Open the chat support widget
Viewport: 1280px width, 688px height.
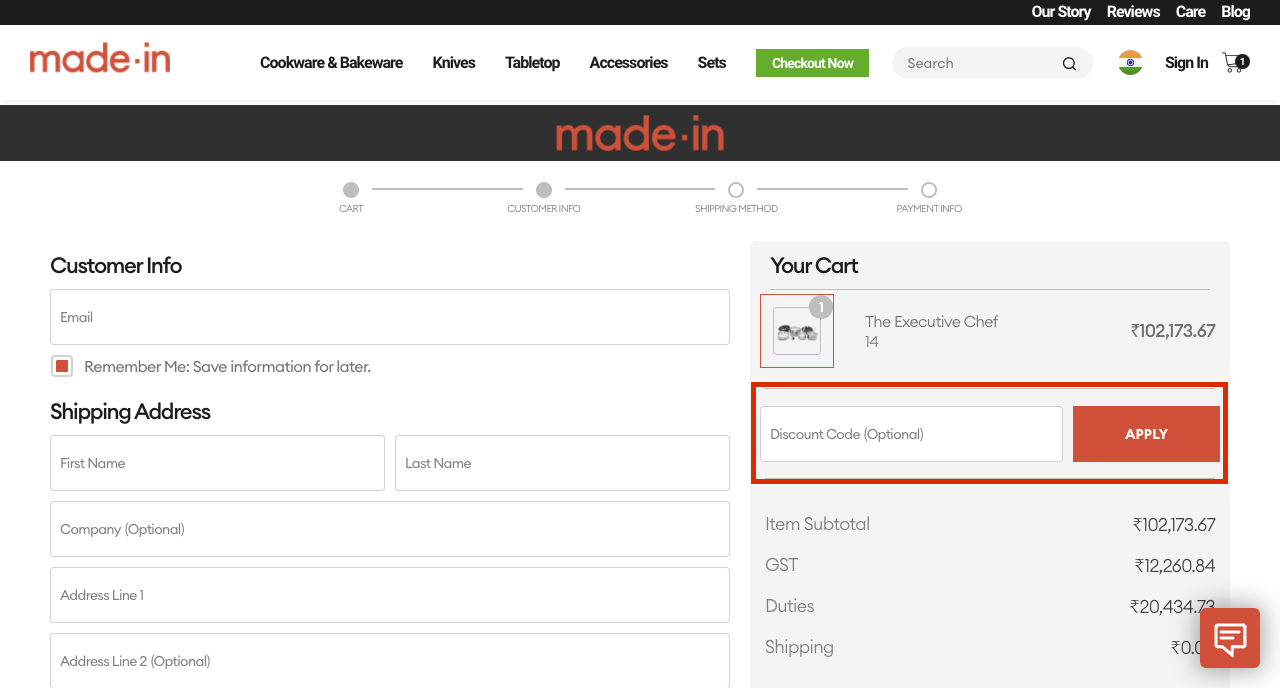1230,638
